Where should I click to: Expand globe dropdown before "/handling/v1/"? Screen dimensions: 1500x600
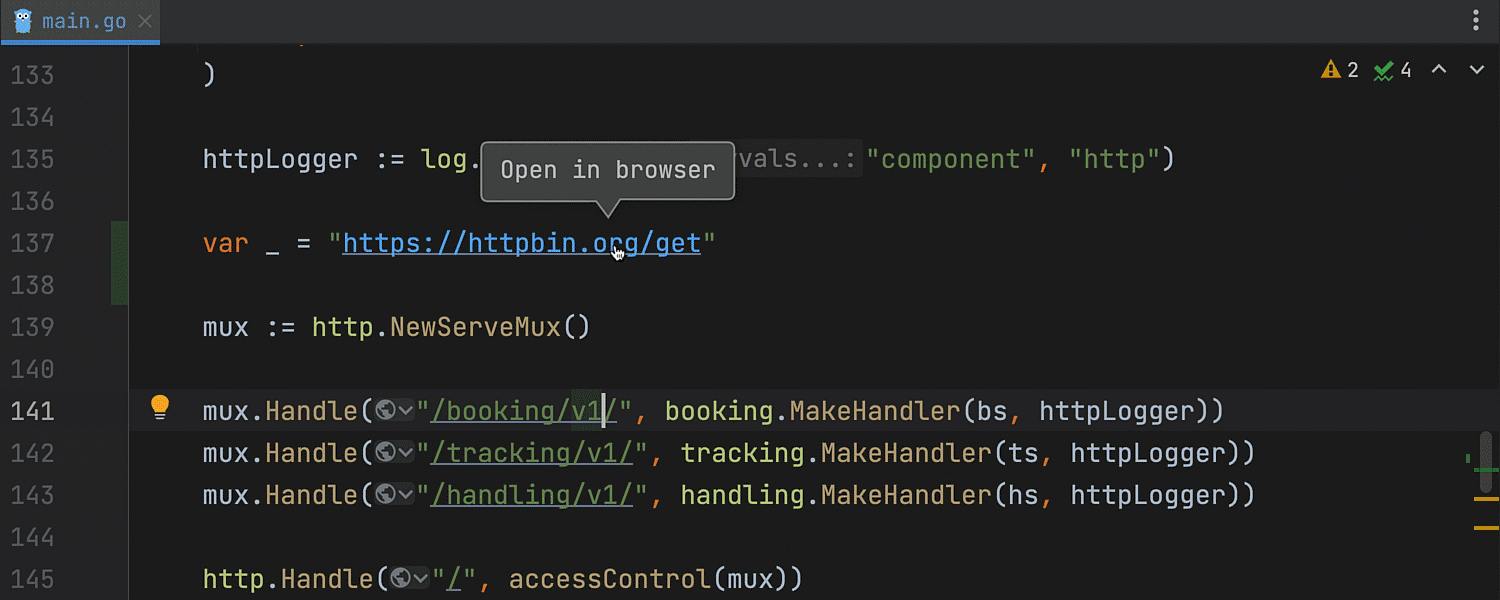pos(406,495)
